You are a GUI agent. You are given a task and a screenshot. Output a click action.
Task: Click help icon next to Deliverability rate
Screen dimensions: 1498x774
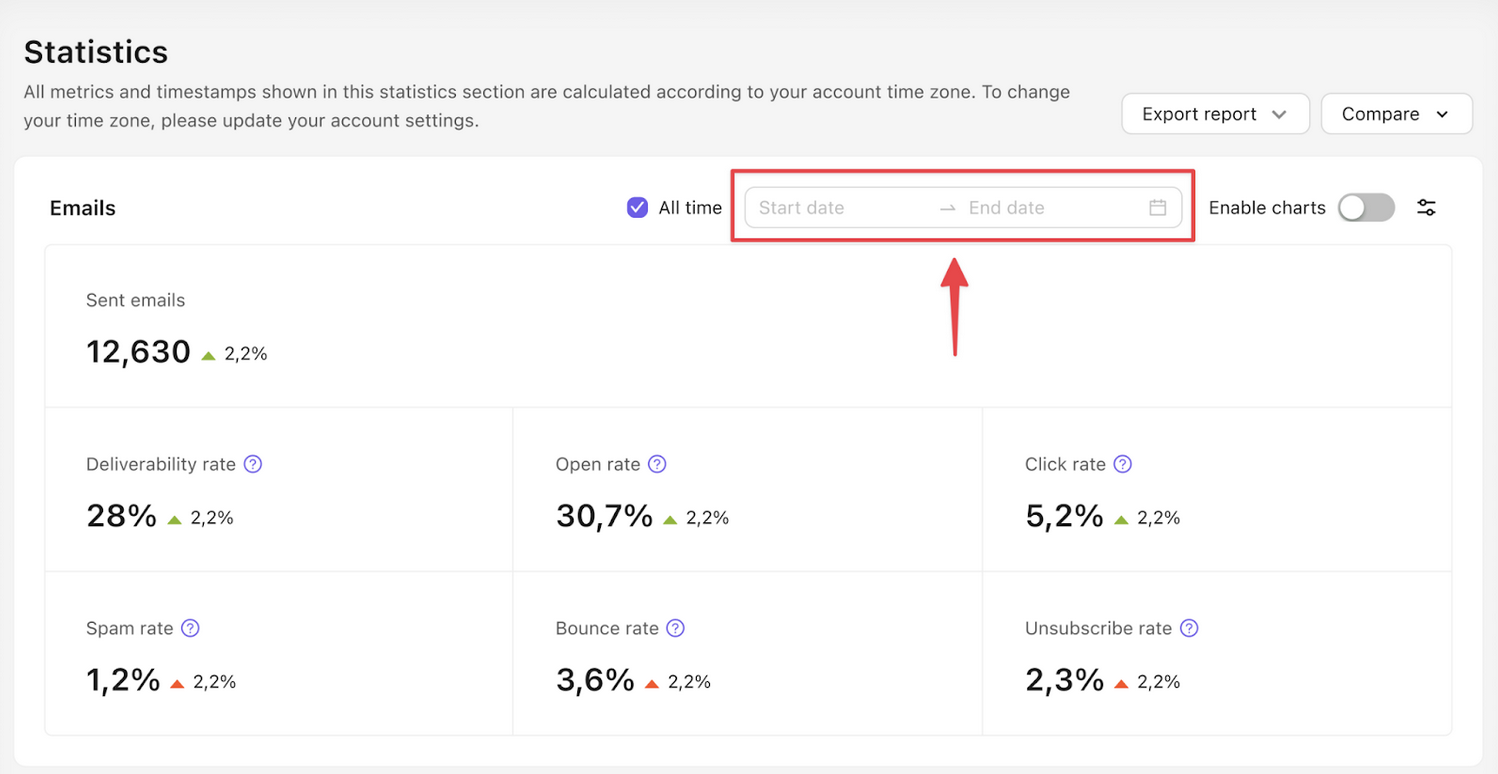pos(253,464)
